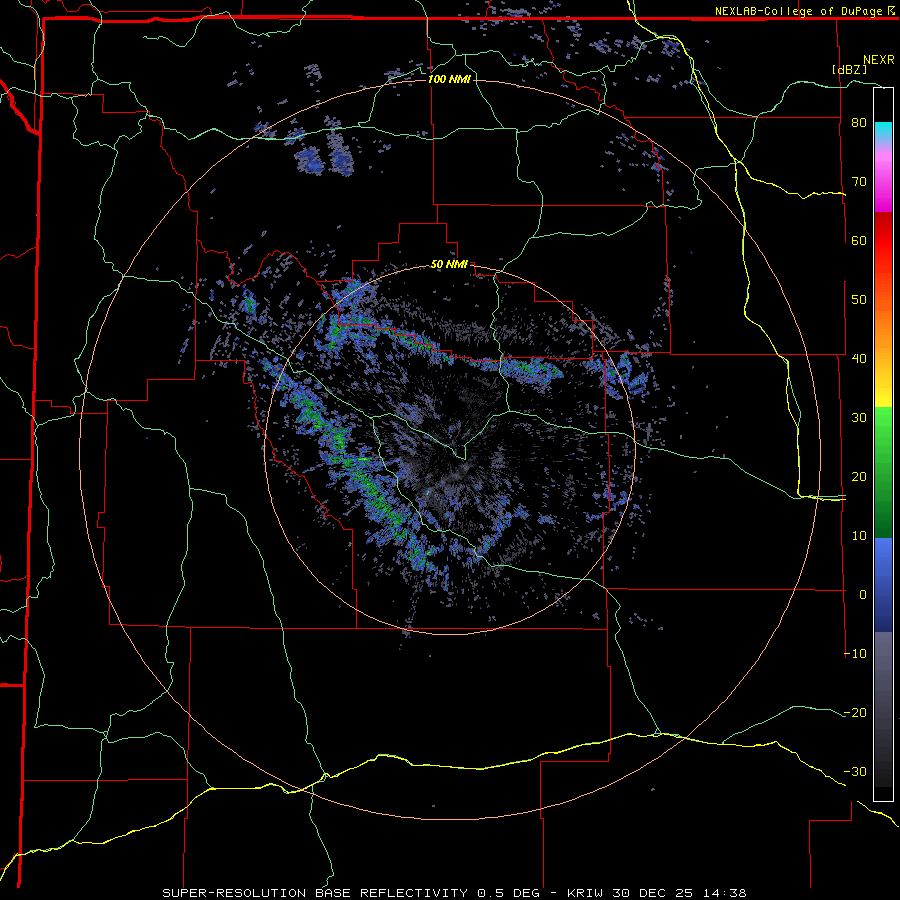Click the cyan segment at the top of the color bar
This screenshot has width=900, height=900.
[x=883, y=131]
